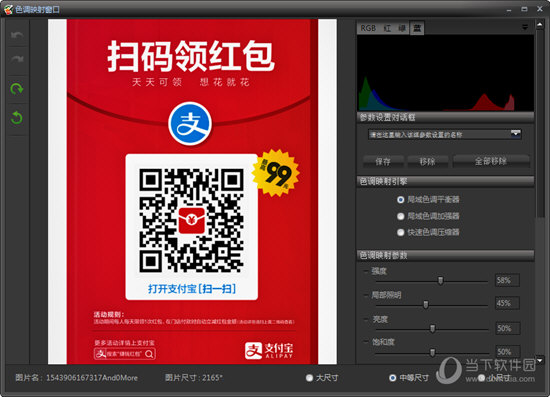This screenshot has width=550, height=397.
Task: Click the histogram graph display
Action: tap(445, 73)
